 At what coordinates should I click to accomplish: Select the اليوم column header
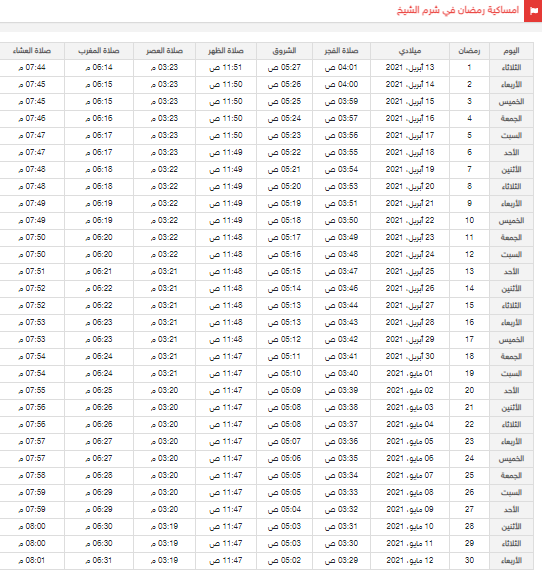[x=511, y=51]
